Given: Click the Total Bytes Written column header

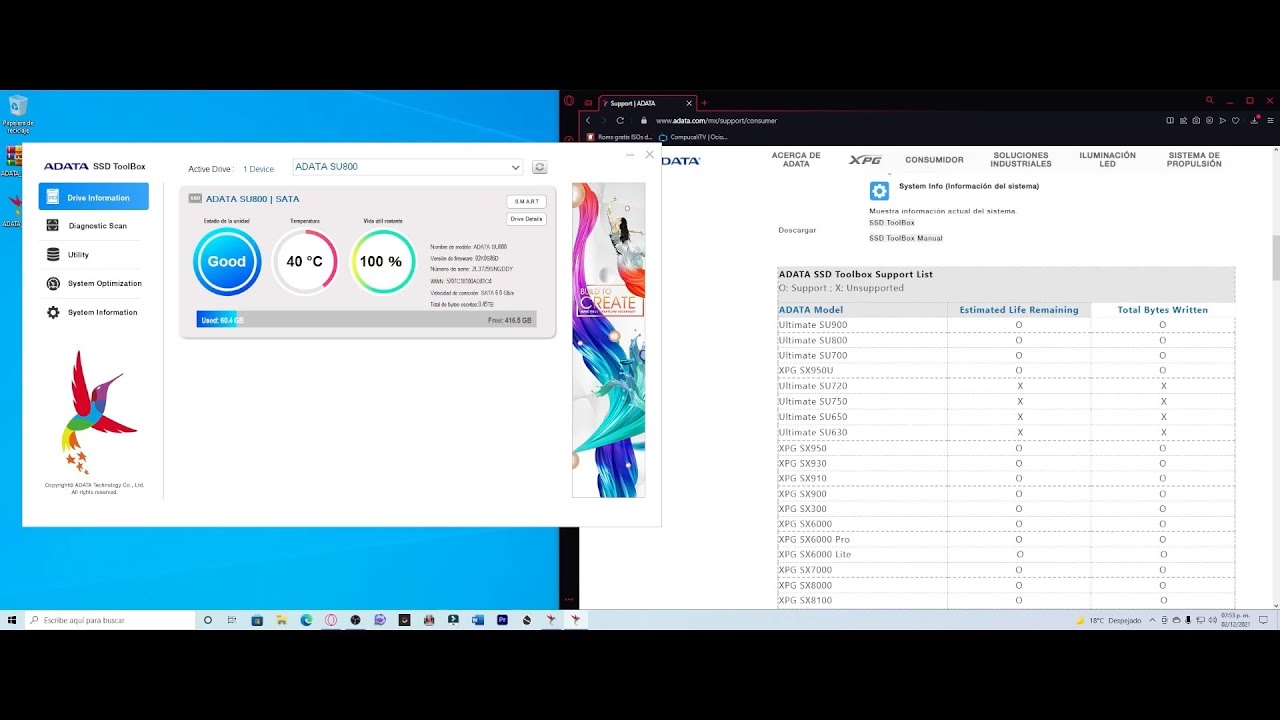Looking at the screenshot, I should [x=1162, y=310].
